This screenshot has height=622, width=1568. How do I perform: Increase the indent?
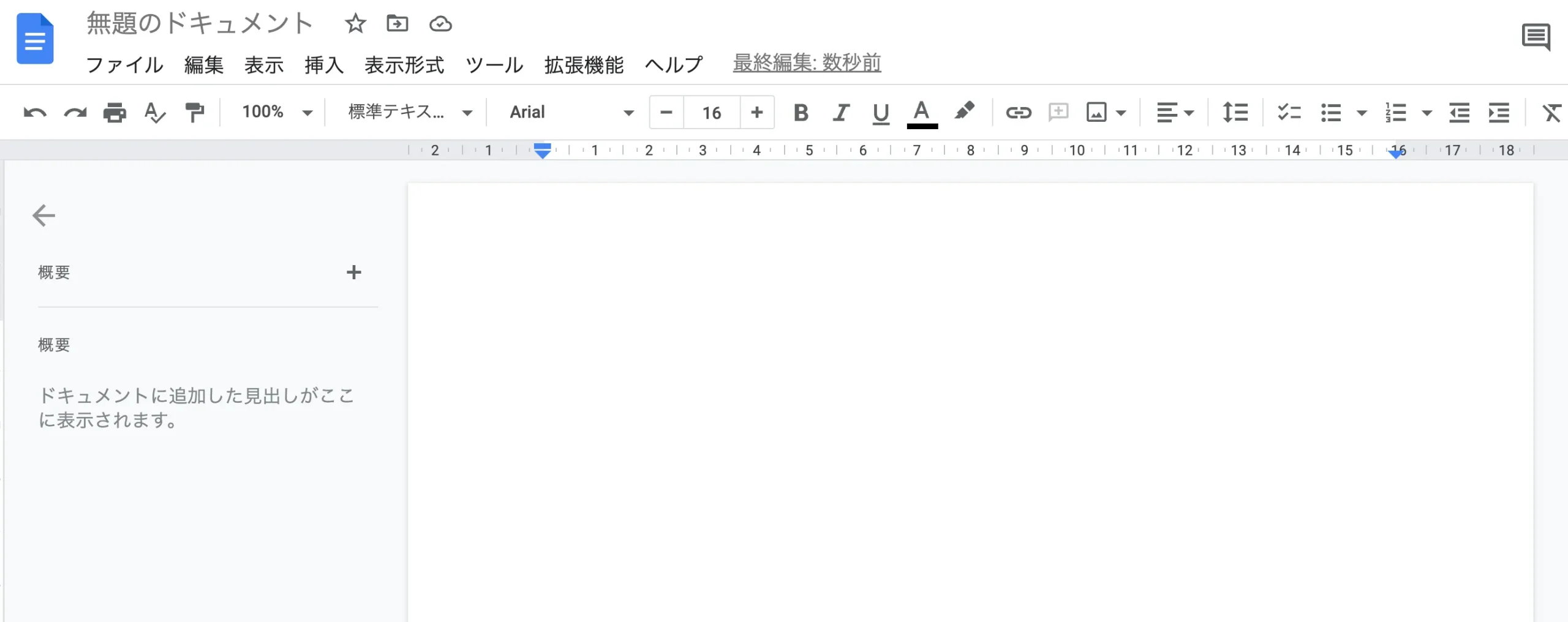1499,113
